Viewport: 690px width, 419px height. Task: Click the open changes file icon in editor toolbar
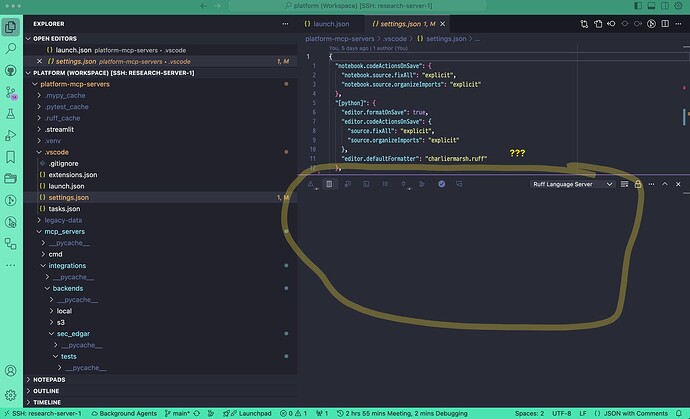pyautogui.click(x=598, y=24)
